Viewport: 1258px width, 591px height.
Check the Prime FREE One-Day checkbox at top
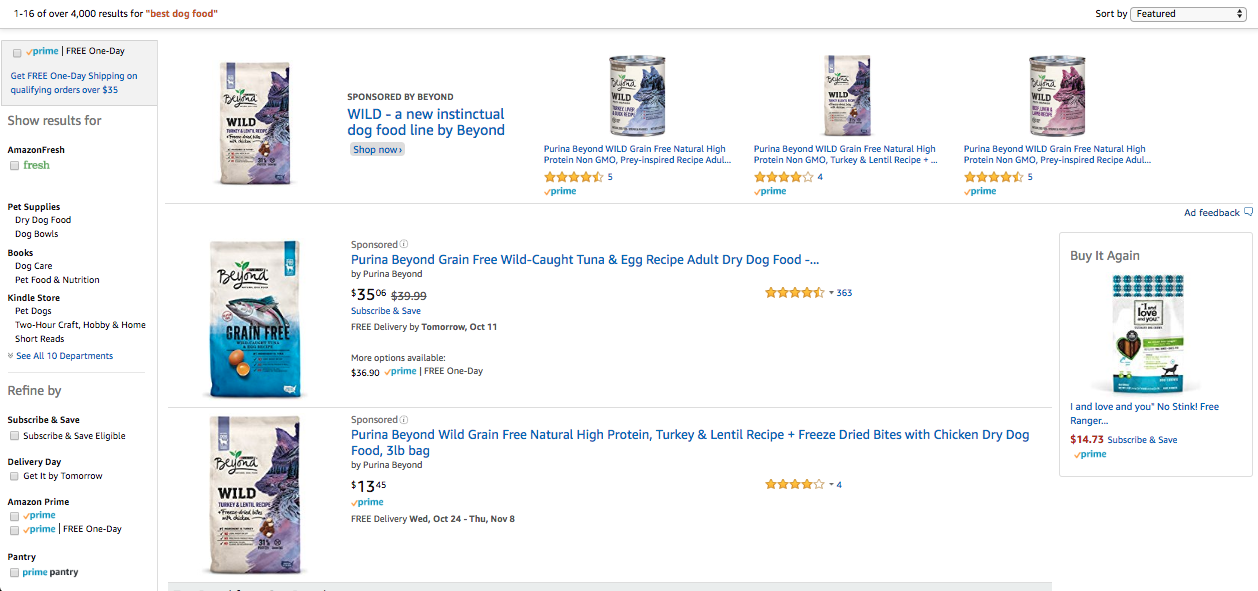(17, 52)
